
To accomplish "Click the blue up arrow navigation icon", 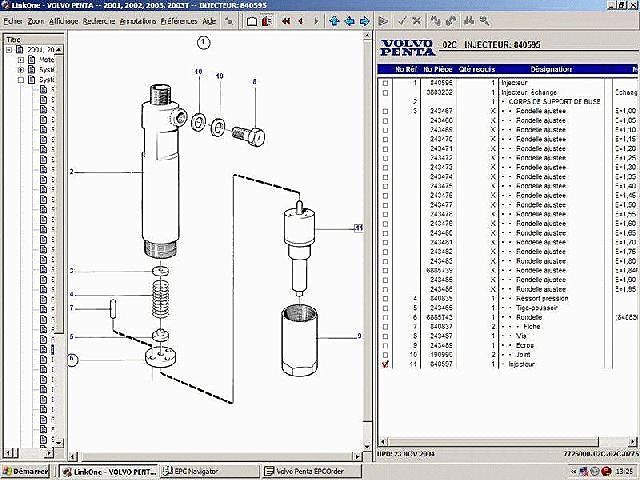I will tap(334, 21).
